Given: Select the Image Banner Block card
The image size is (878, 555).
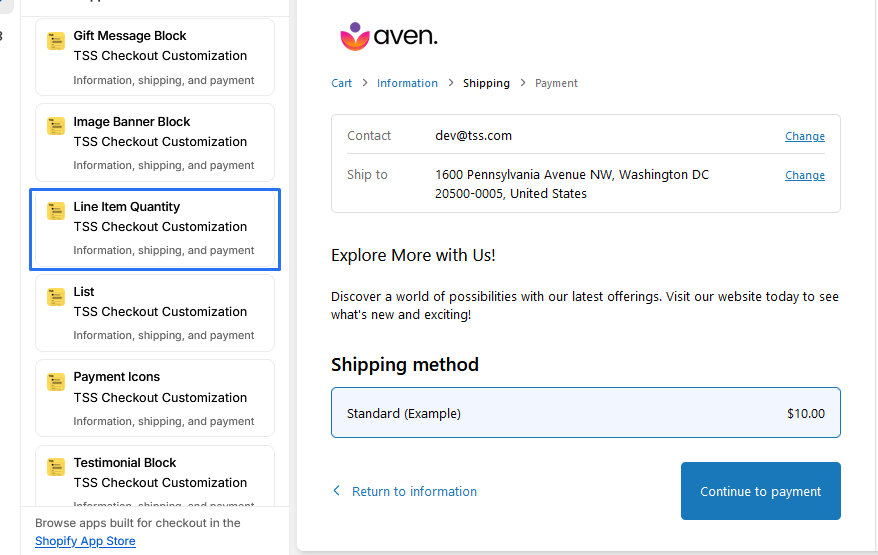Looking at the screenshot, I should pos(155,142).
